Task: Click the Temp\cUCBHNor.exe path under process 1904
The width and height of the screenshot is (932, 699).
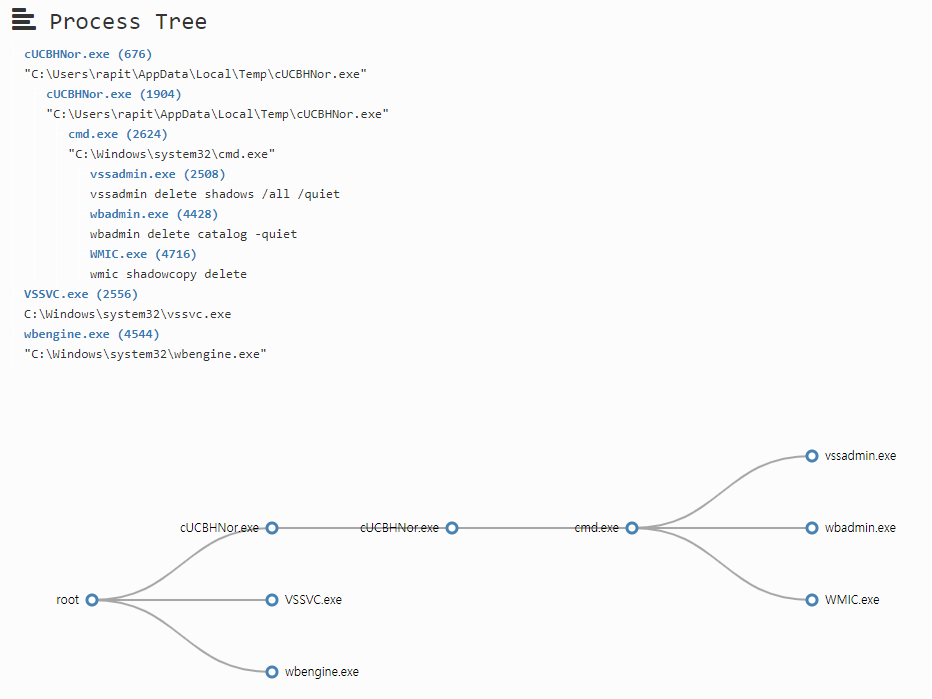Action: point(218,114)
